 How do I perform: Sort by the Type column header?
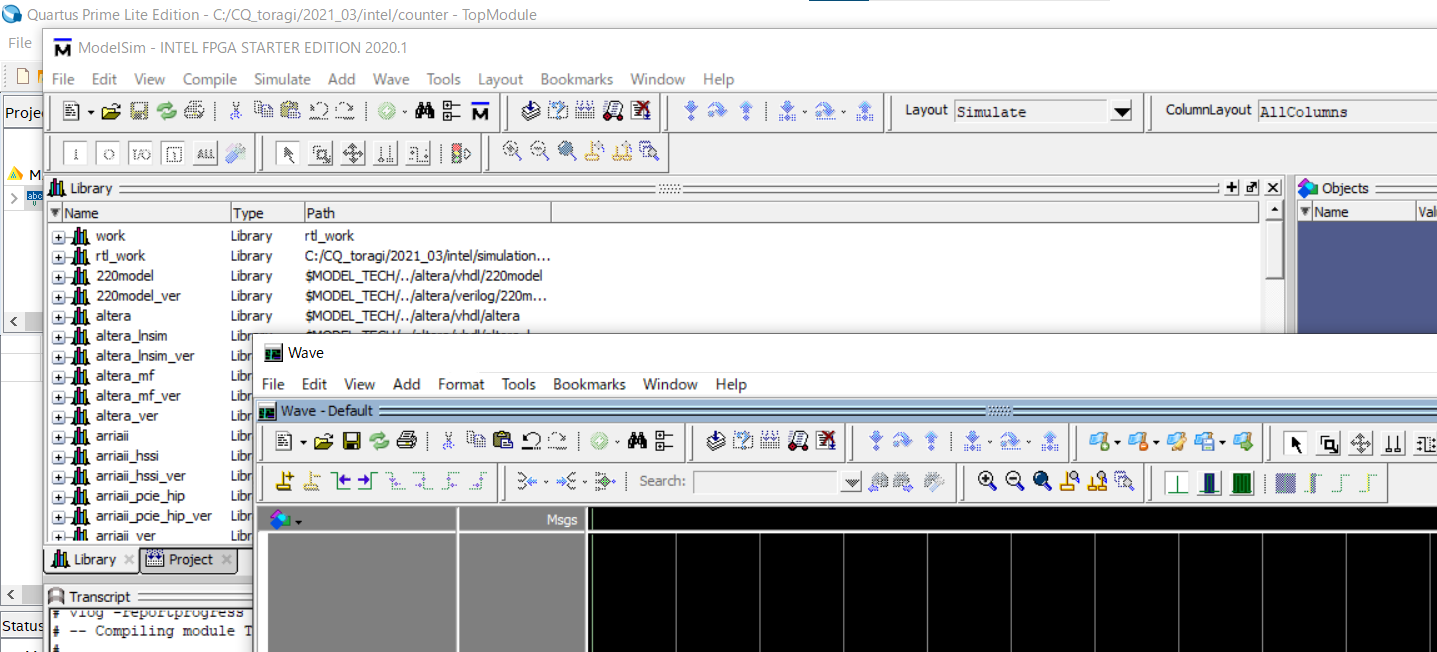pyautogui.click(x=267, y=213)
